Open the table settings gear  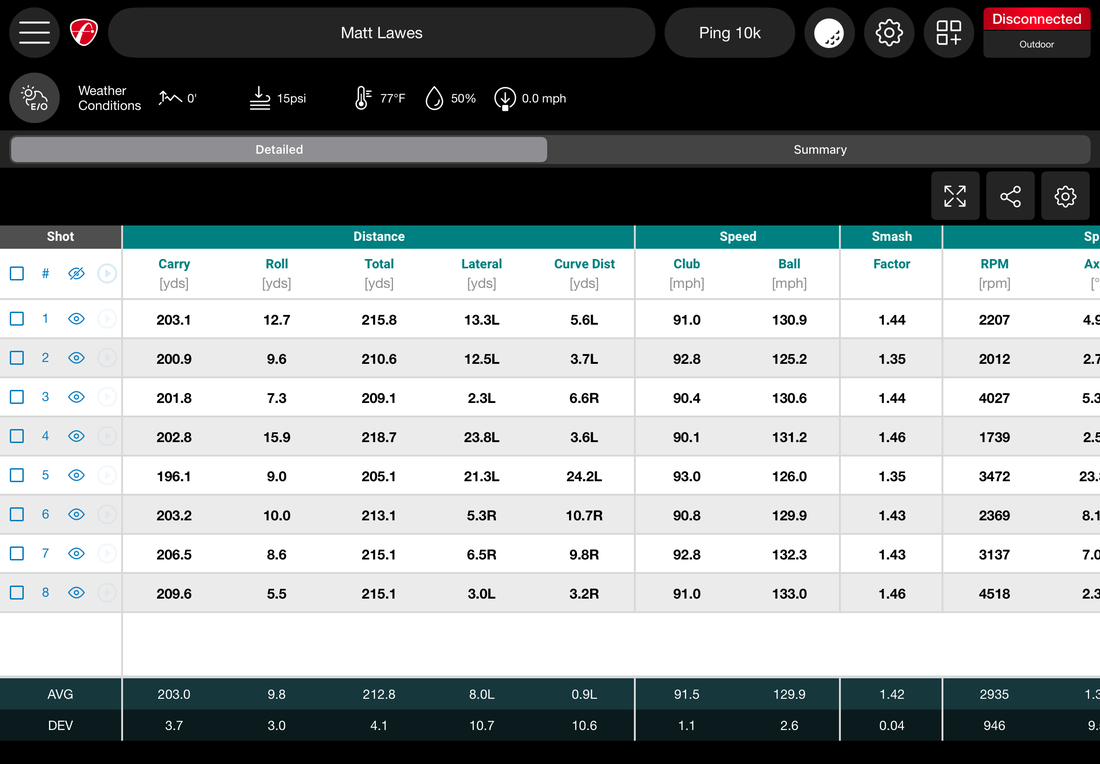[x=1065, y=196]
